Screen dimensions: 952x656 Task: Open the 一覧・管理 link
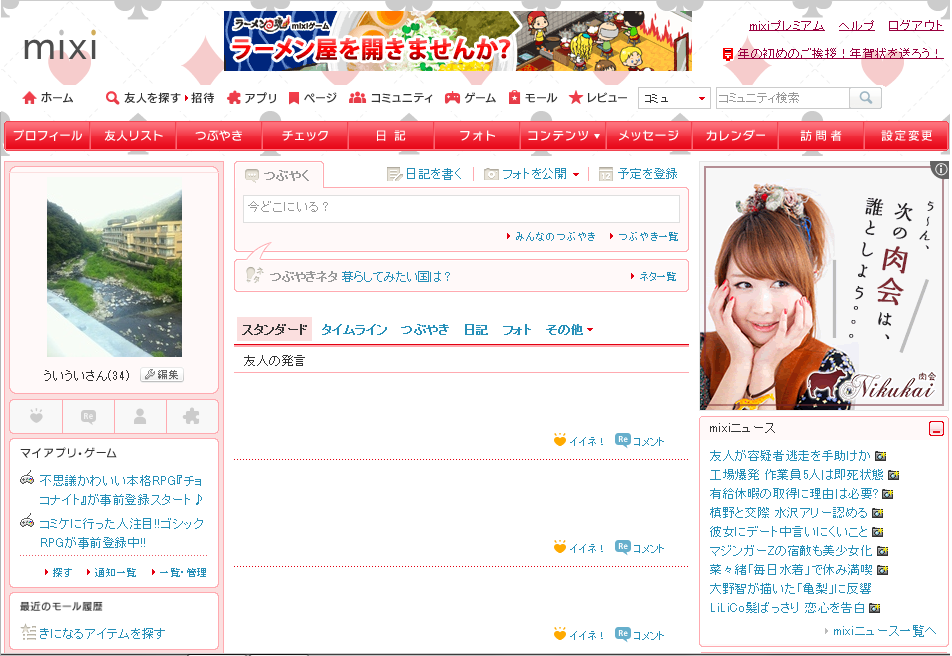click(x=183, y=572)
